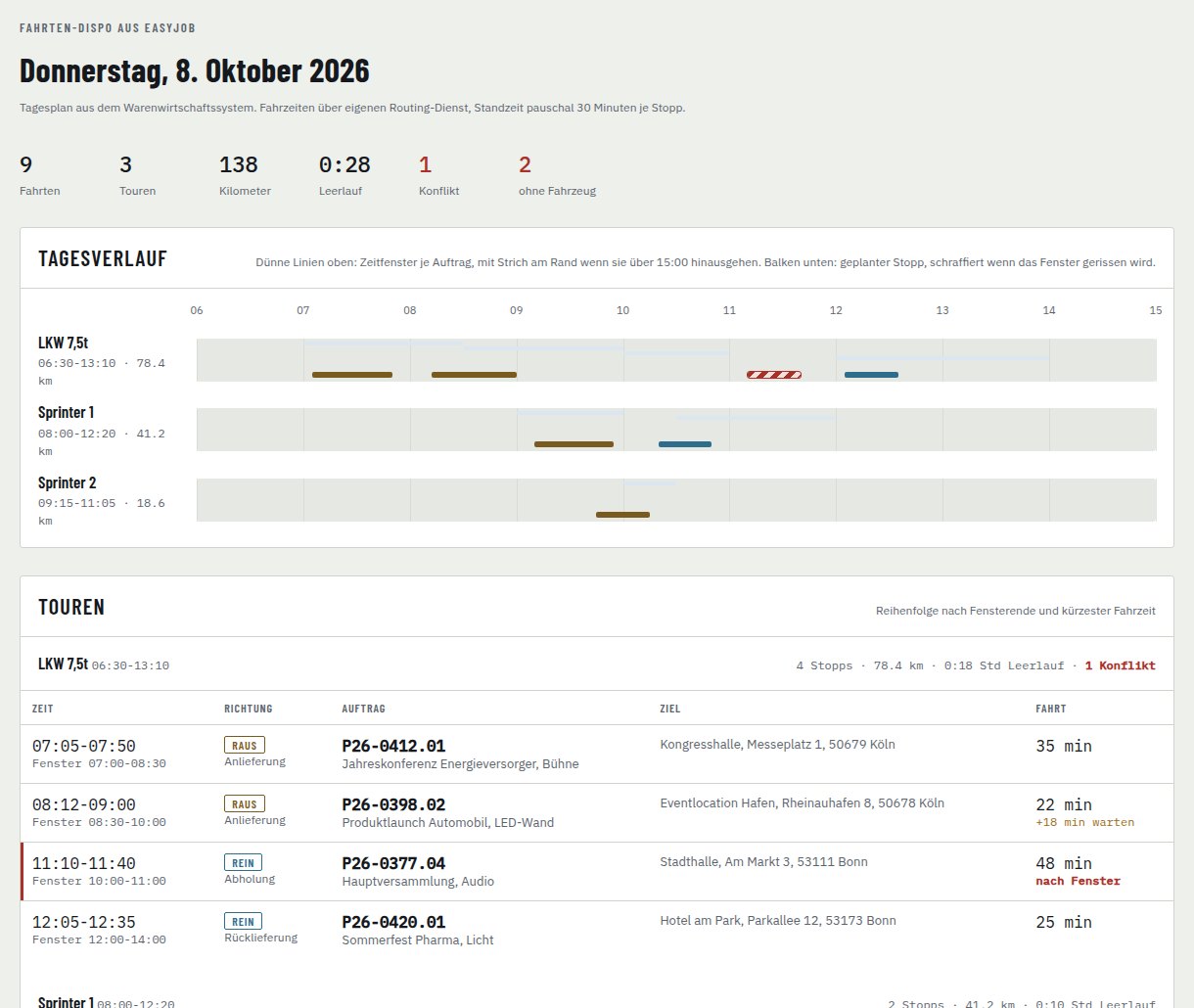Click the 'ohne Fahrzeug' counter
The width and height of the screenshot is (1194, 1008).
point(557,176)
